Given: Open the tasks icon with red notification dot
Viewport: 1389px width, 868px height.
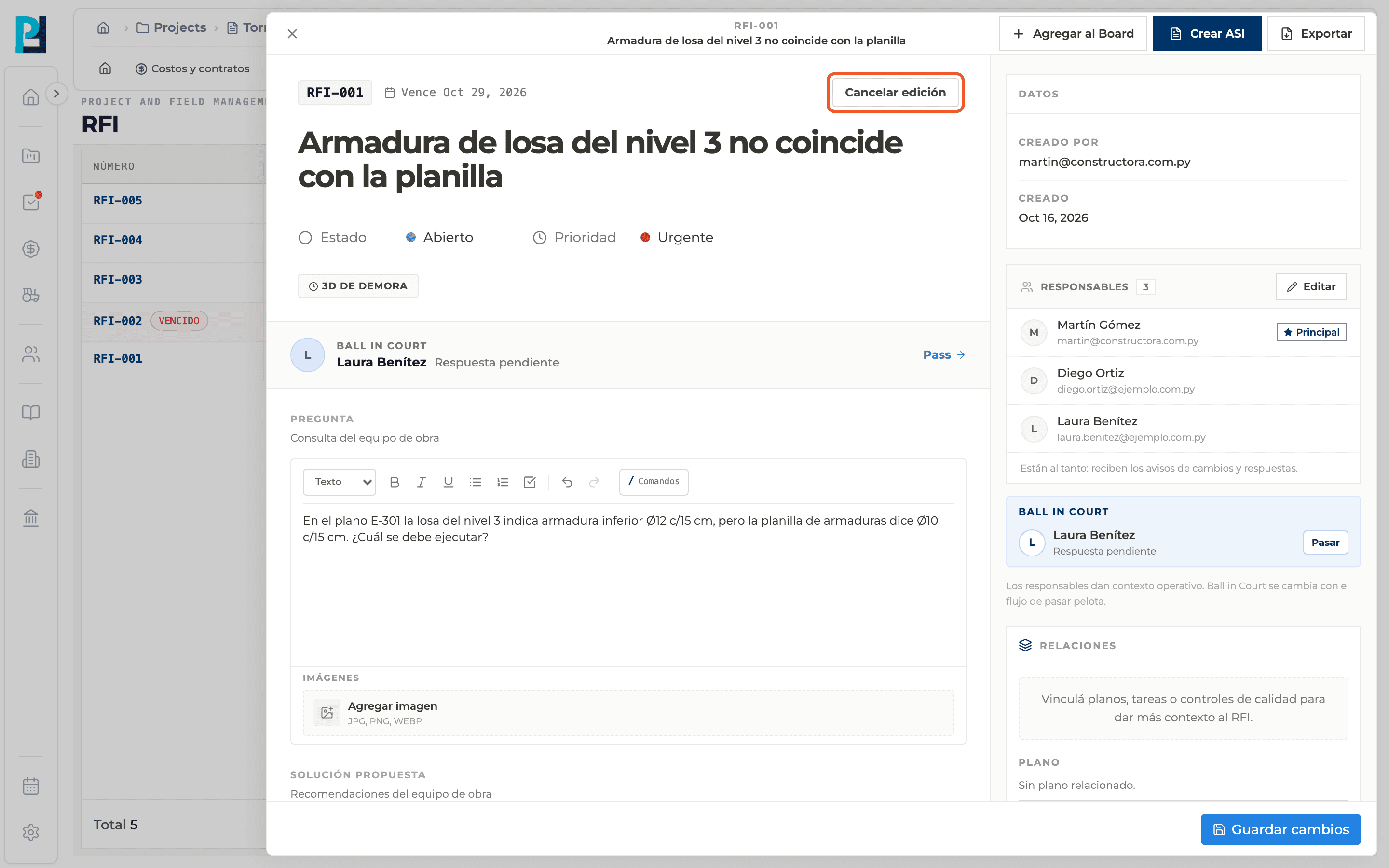Looking at the screenshot, I should coord(31,202).
